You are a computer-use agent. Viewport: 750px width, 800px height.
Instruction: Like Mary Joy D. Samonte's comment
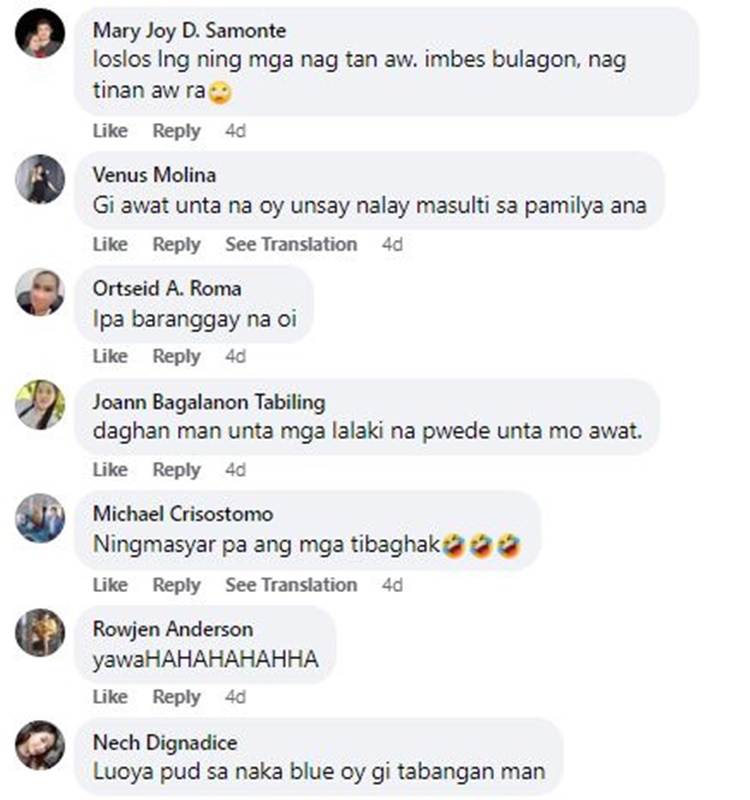coord(110,131)
